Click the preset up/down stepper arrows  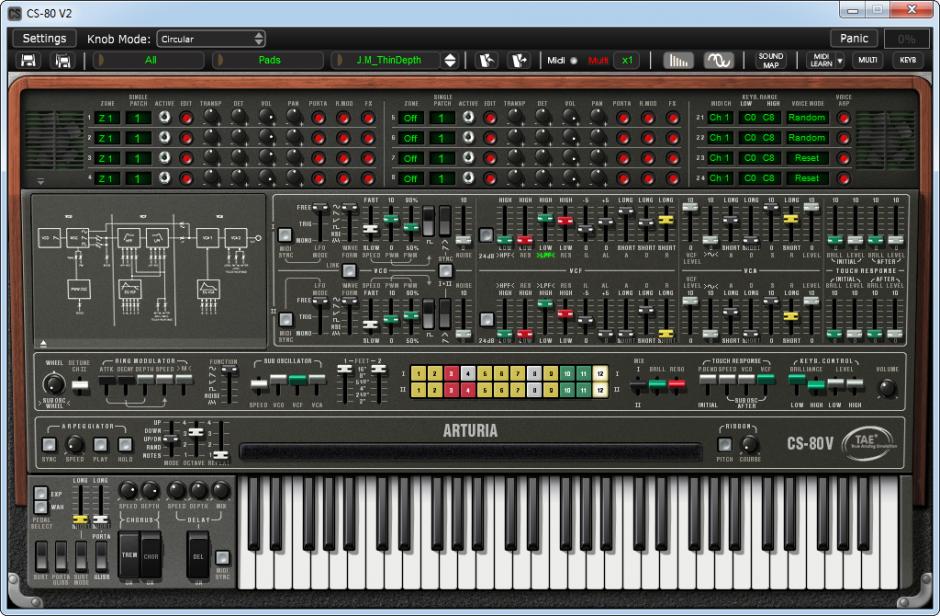(x=450, y=60)
